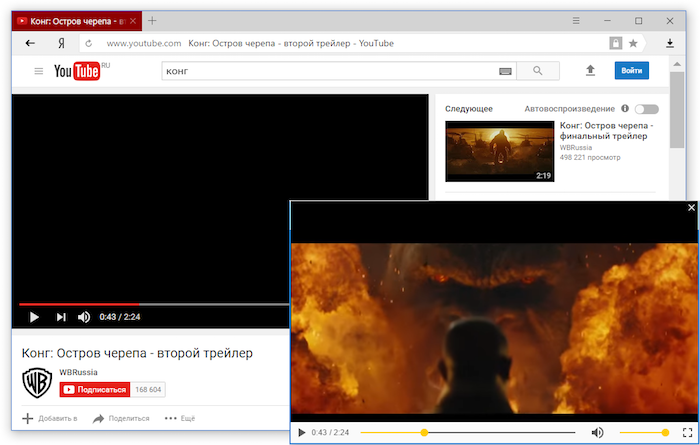Screen dimensions: 700x445
Task: Skip to next video in main player
Action: [61, 317]
